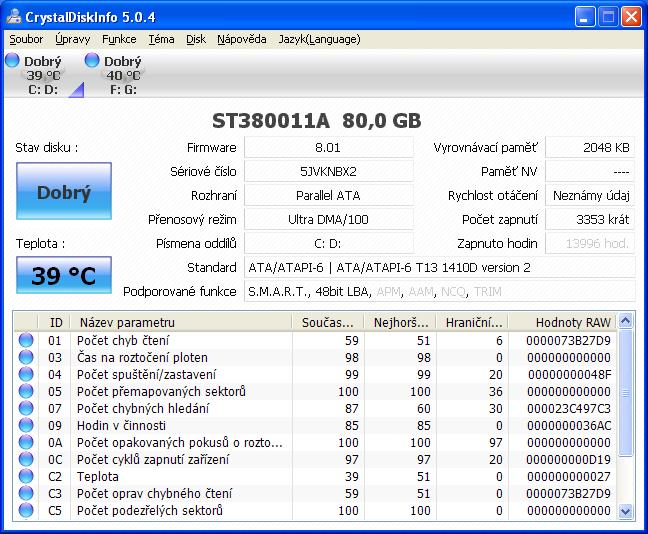Viewport: 648px width, 534px height.
Task: Click RAW value 0000000036AC
Action: 569,425
